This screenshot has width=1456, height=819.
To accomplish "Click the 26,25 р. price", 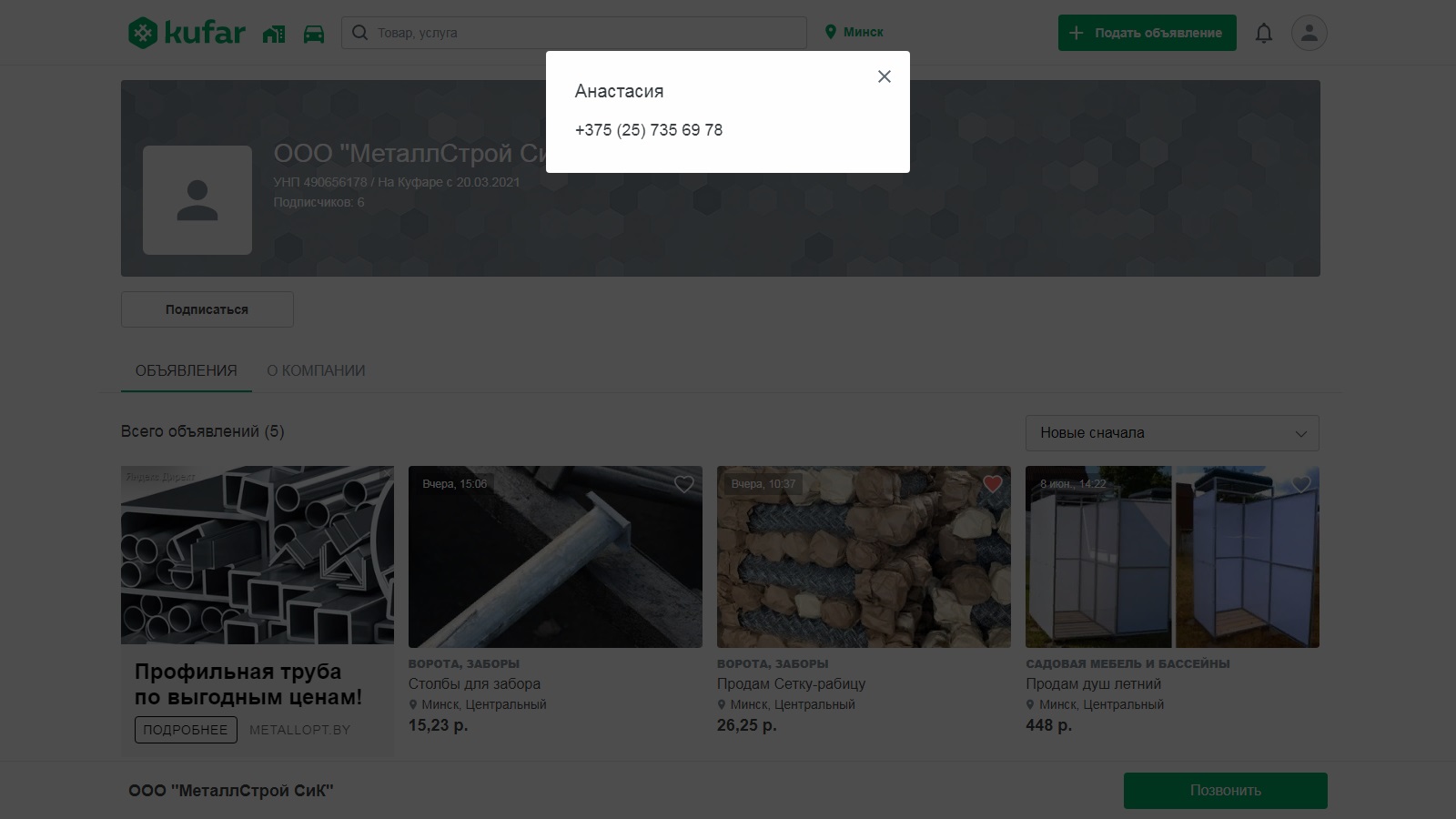I will [x=746, y=725].
